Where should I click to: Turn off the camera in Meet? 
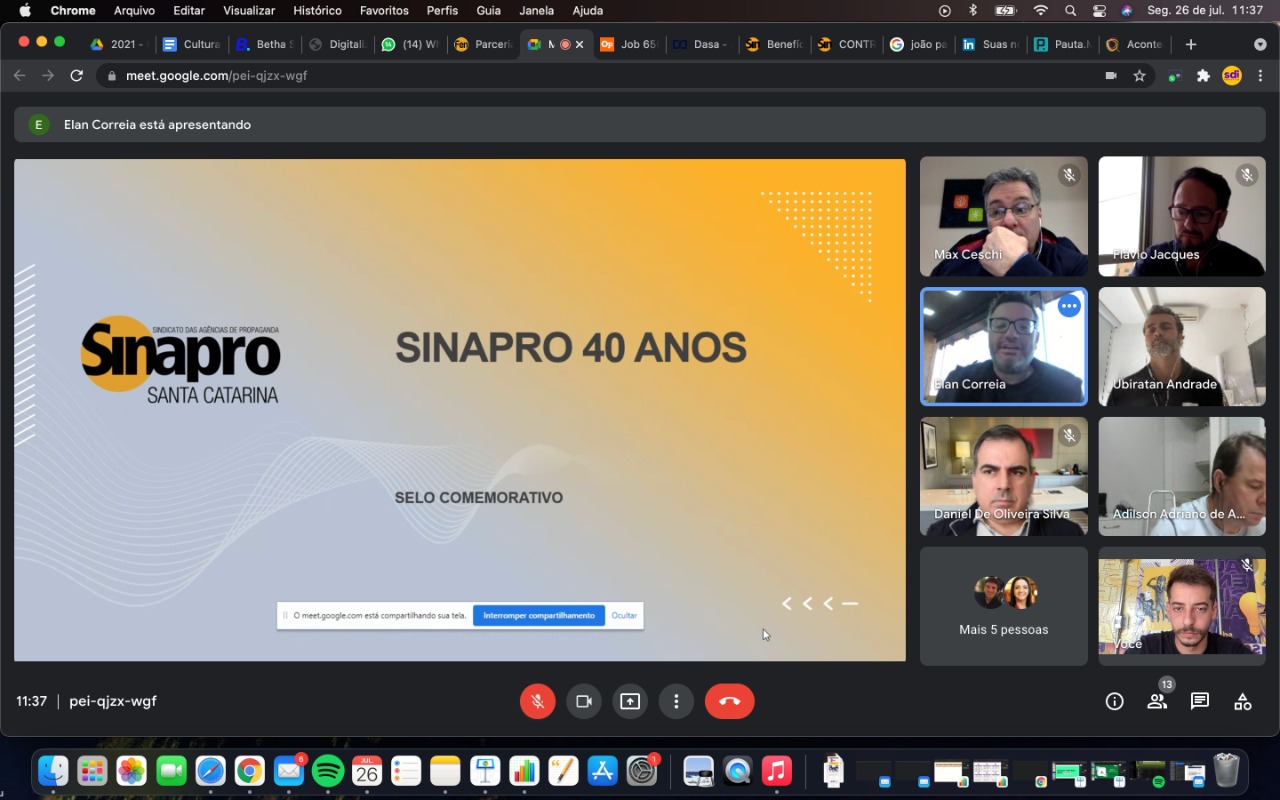(x=584, y=701)
